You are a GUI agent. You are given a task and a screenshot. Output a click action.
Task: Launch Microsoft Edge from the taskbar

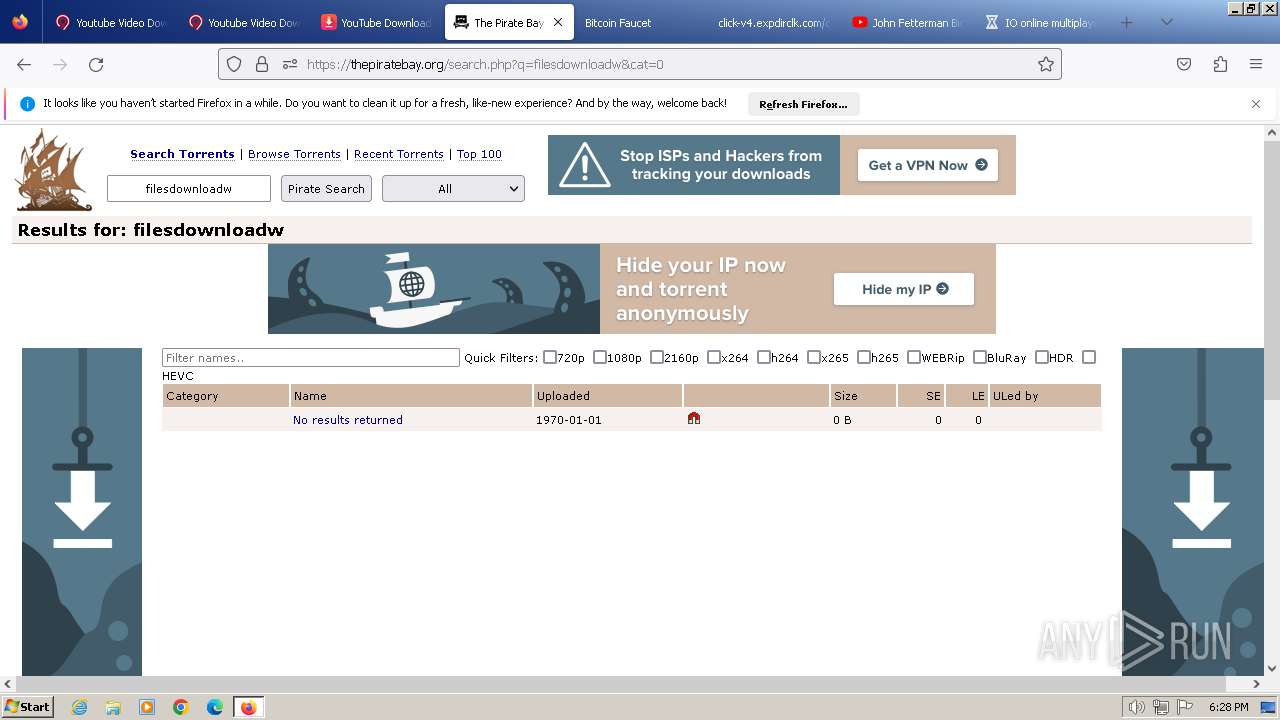pyautogui.click(x=215, y=707)
